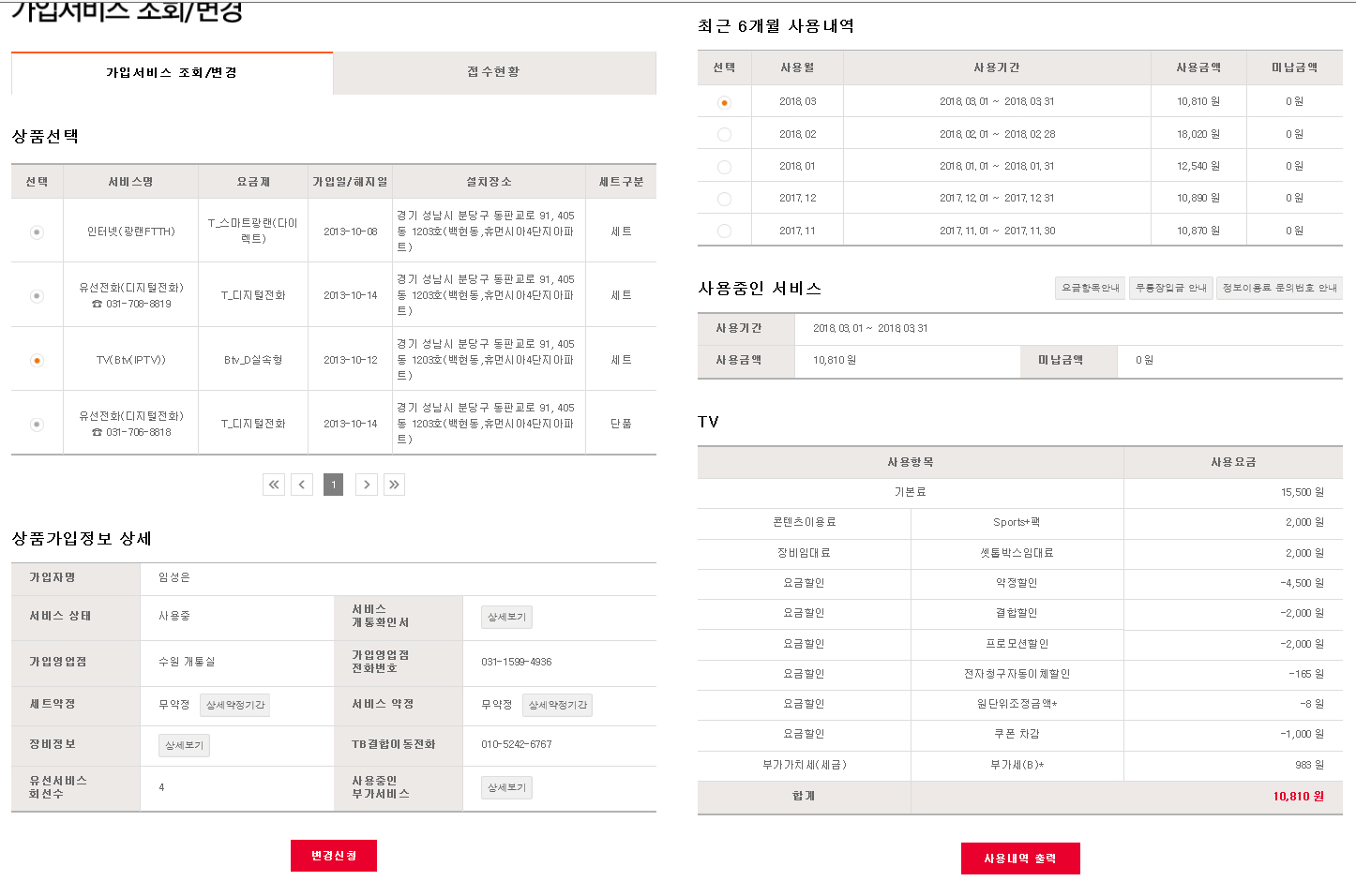This screenshot has height=896, width=1356.
Task: Select the 2018.02 usage month radio
Action: [724, 135]
